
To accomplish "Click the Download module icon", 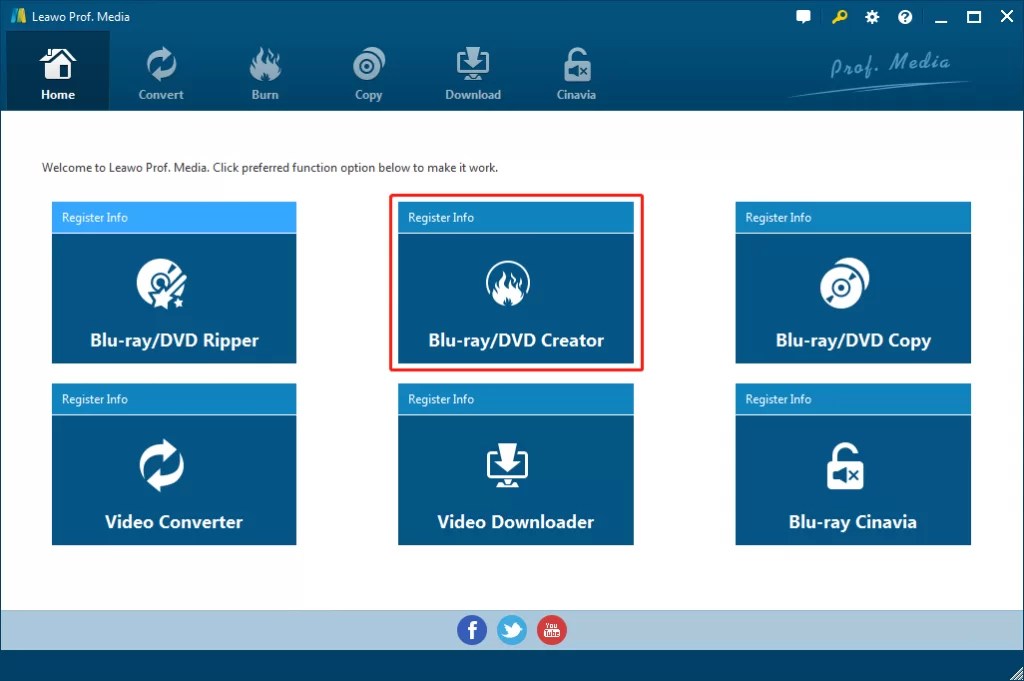I will point(472,62).
